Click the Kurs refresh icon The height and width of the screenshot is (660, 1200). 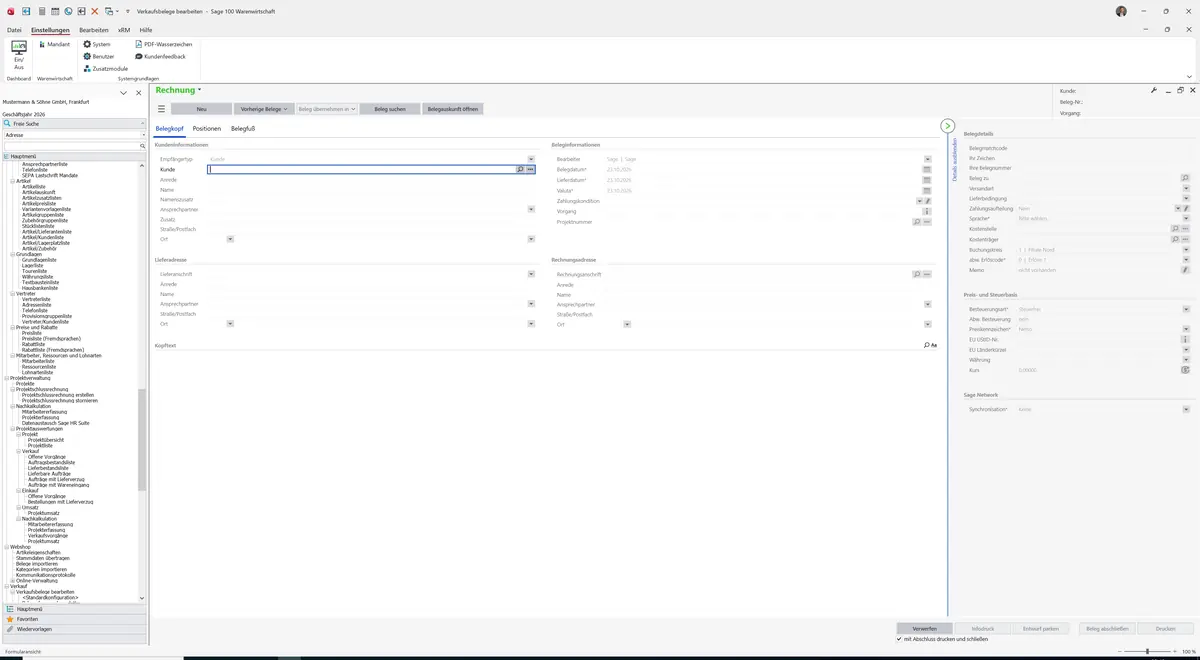pyautogui.click(x=1185, y=370)
